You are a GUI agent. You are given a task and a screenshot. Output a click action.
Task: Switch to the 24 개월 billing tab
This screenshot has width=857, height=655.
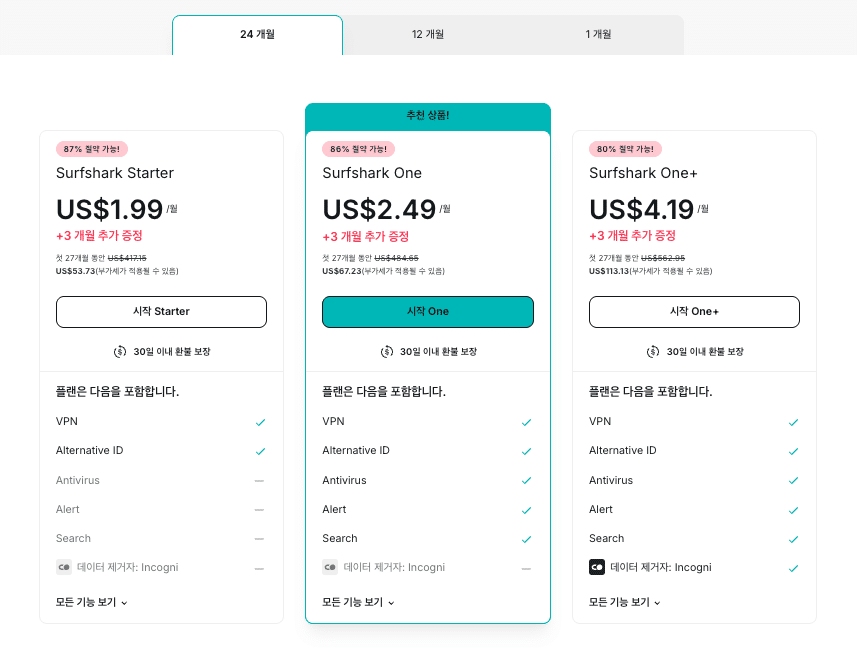click(x=257, y=35)
